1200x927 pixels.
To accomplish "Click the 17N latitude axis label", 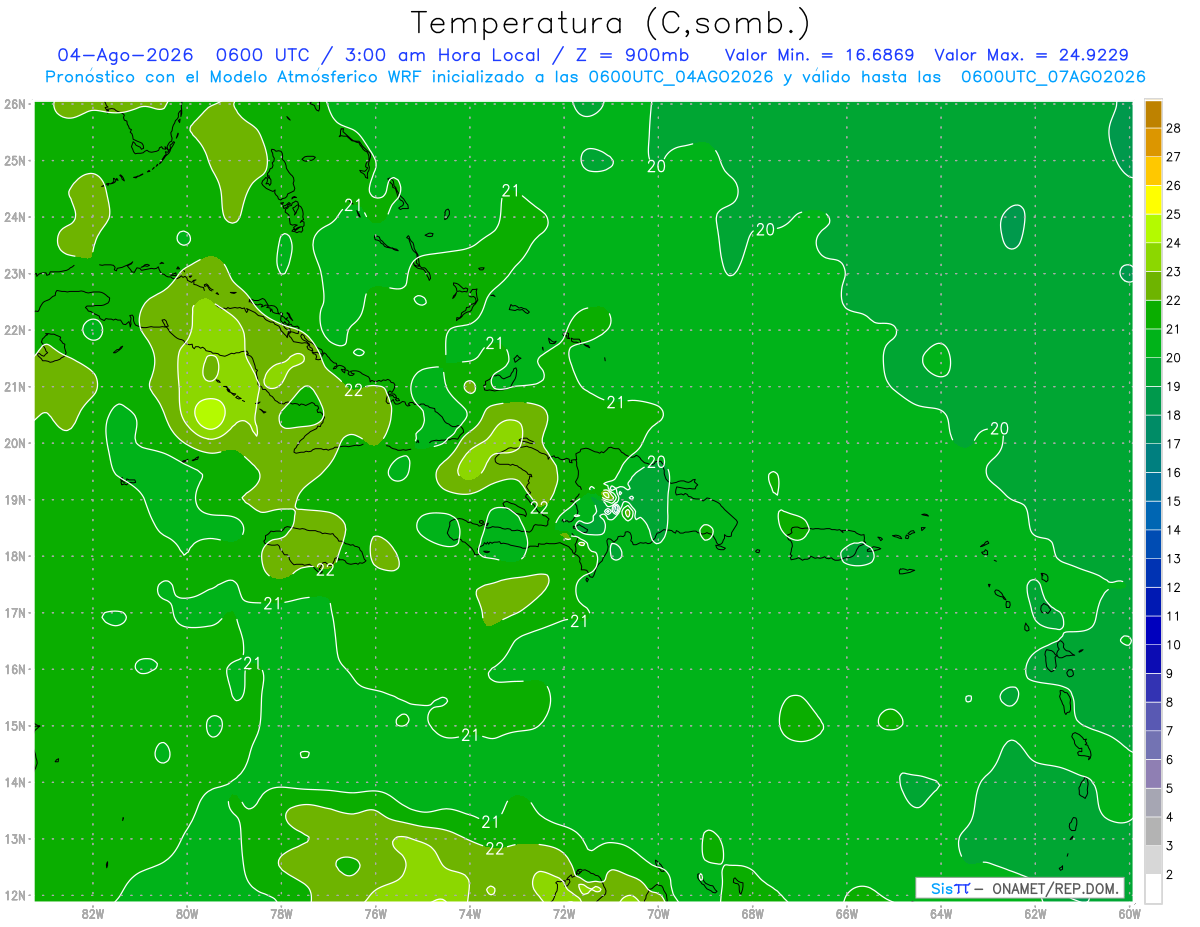I will pyautogui.click(x=15, y=613).
